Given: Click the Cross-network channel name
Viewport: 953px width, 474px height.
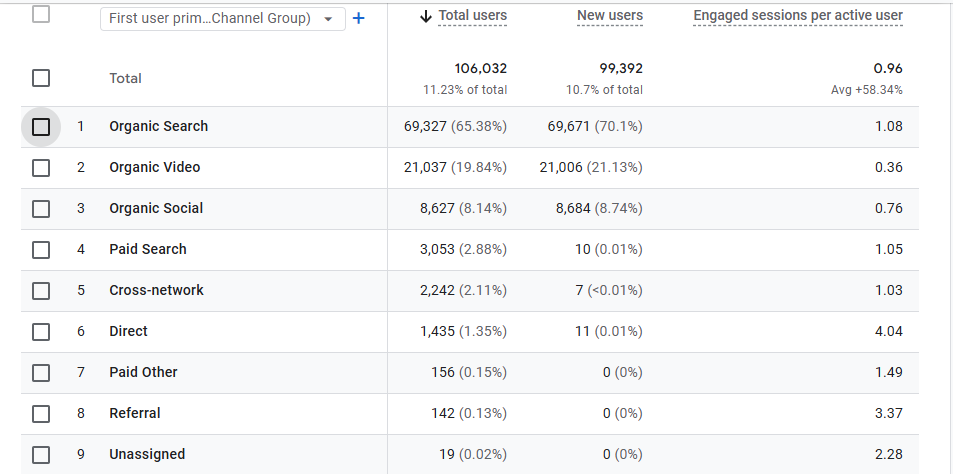Looking at the screenshot, I should point(156,290).
